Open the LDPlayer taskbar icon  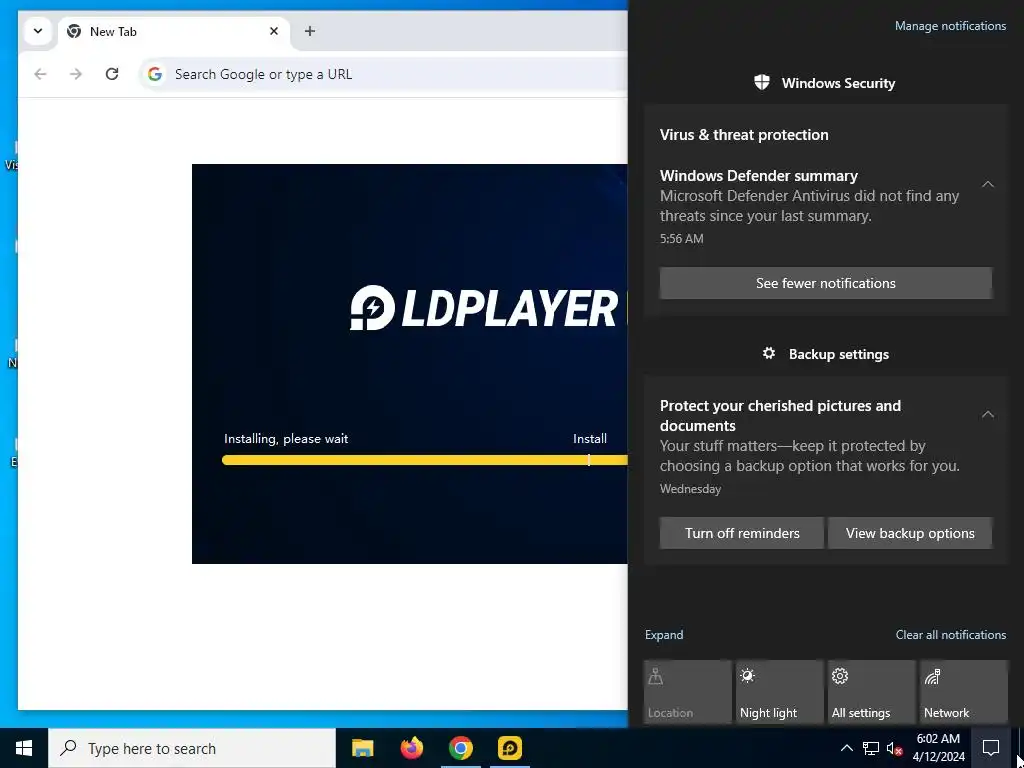pos(509,748)
